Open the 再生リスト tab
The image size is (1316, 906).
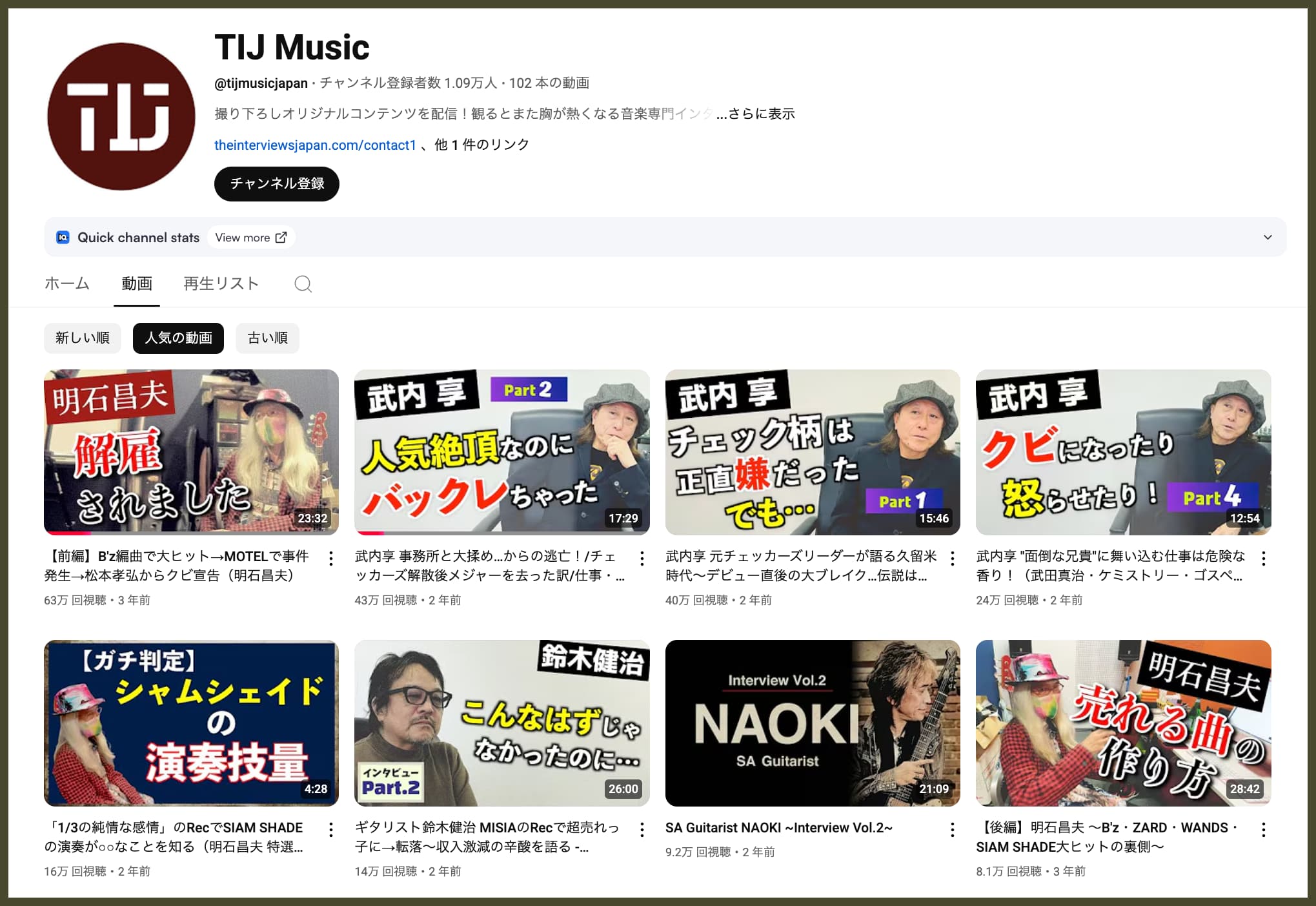tap(221, 284)
